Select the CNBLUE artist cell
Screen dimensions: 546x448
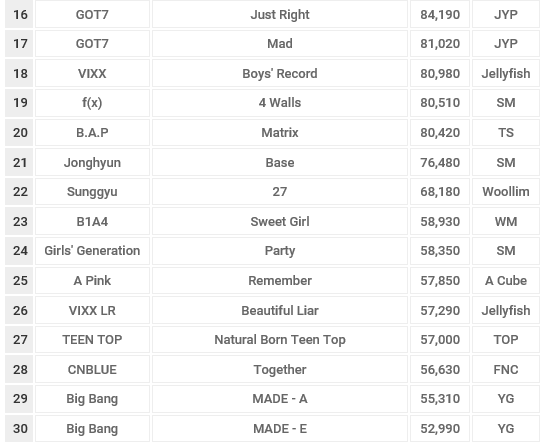[92, 369]
